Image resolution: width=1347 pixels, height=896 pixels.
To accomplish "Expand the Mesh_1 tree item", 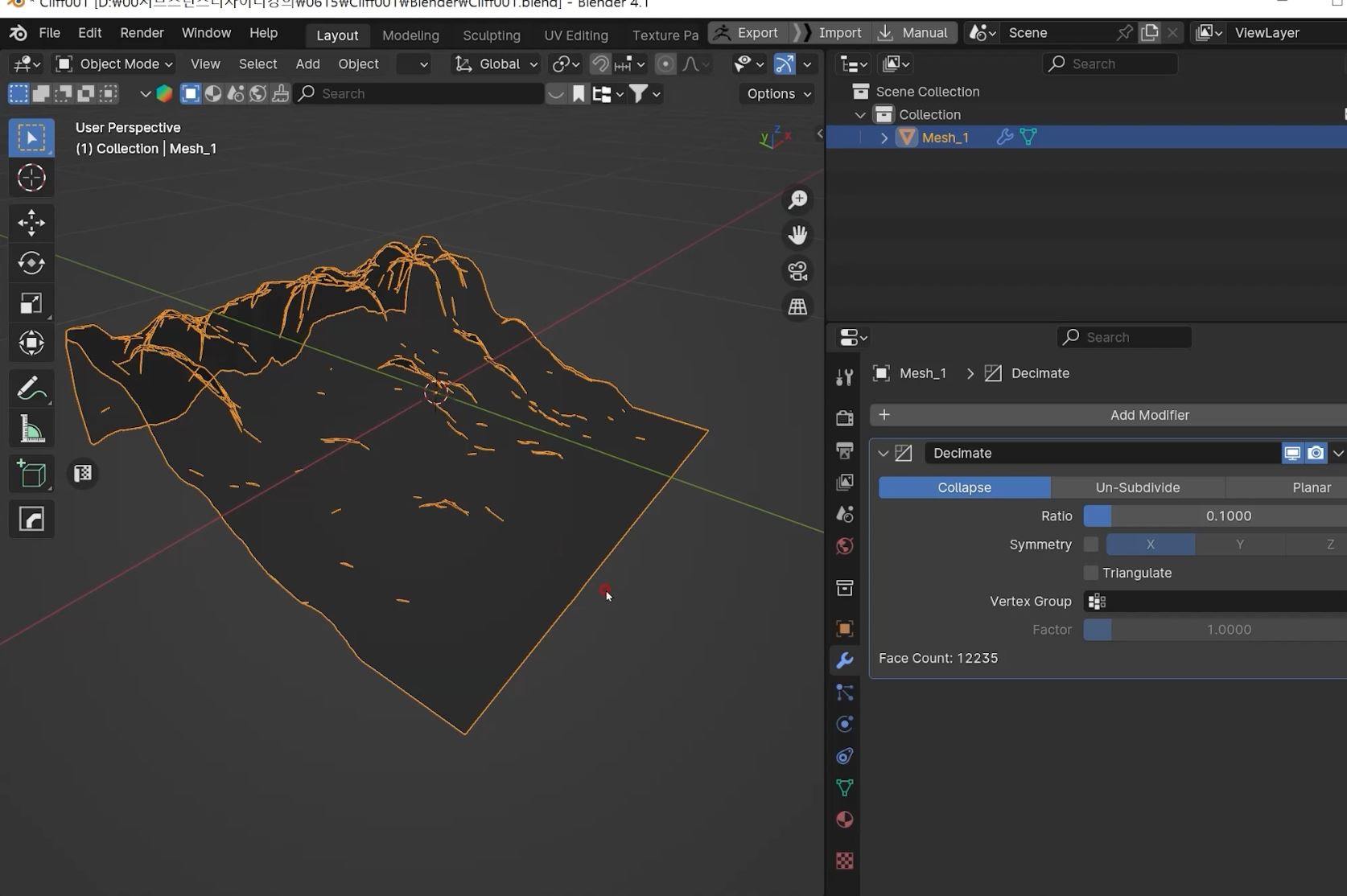I will click(x=884, y=138).
